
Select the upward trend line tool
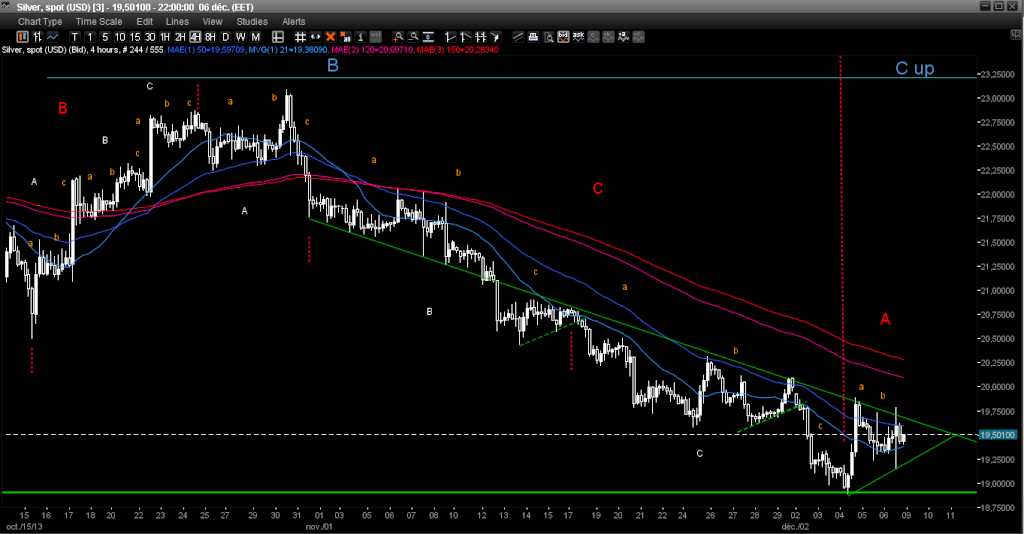[x=451, y=37]
